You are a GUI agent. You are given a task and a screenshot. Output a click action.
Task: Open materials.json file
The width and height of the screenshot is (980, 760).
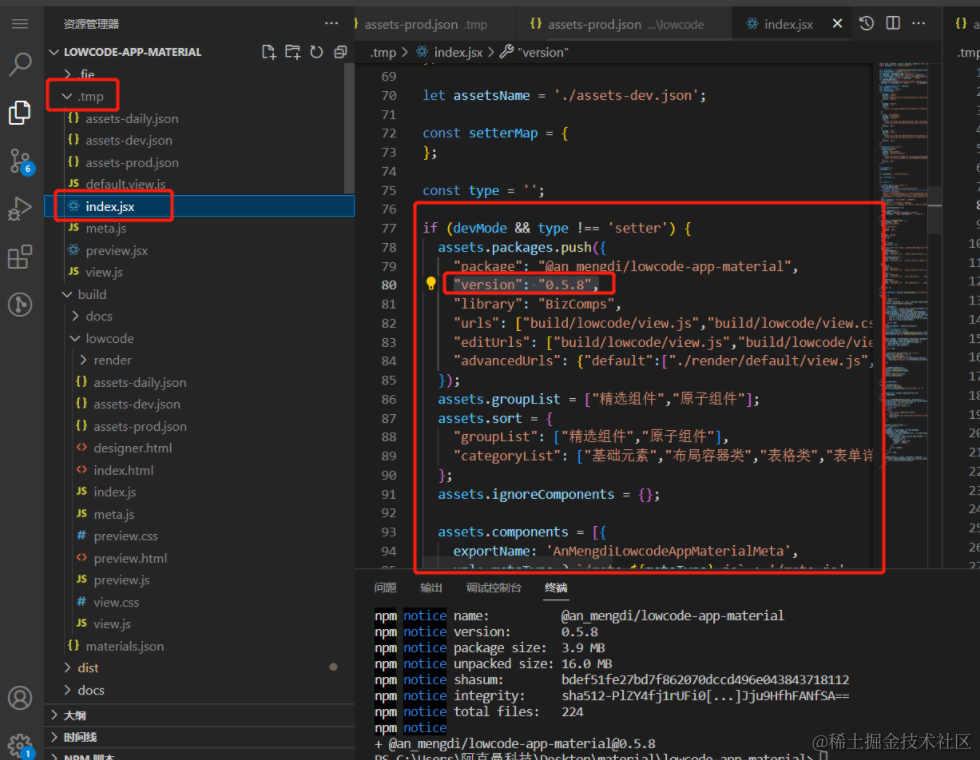(124, 646)
